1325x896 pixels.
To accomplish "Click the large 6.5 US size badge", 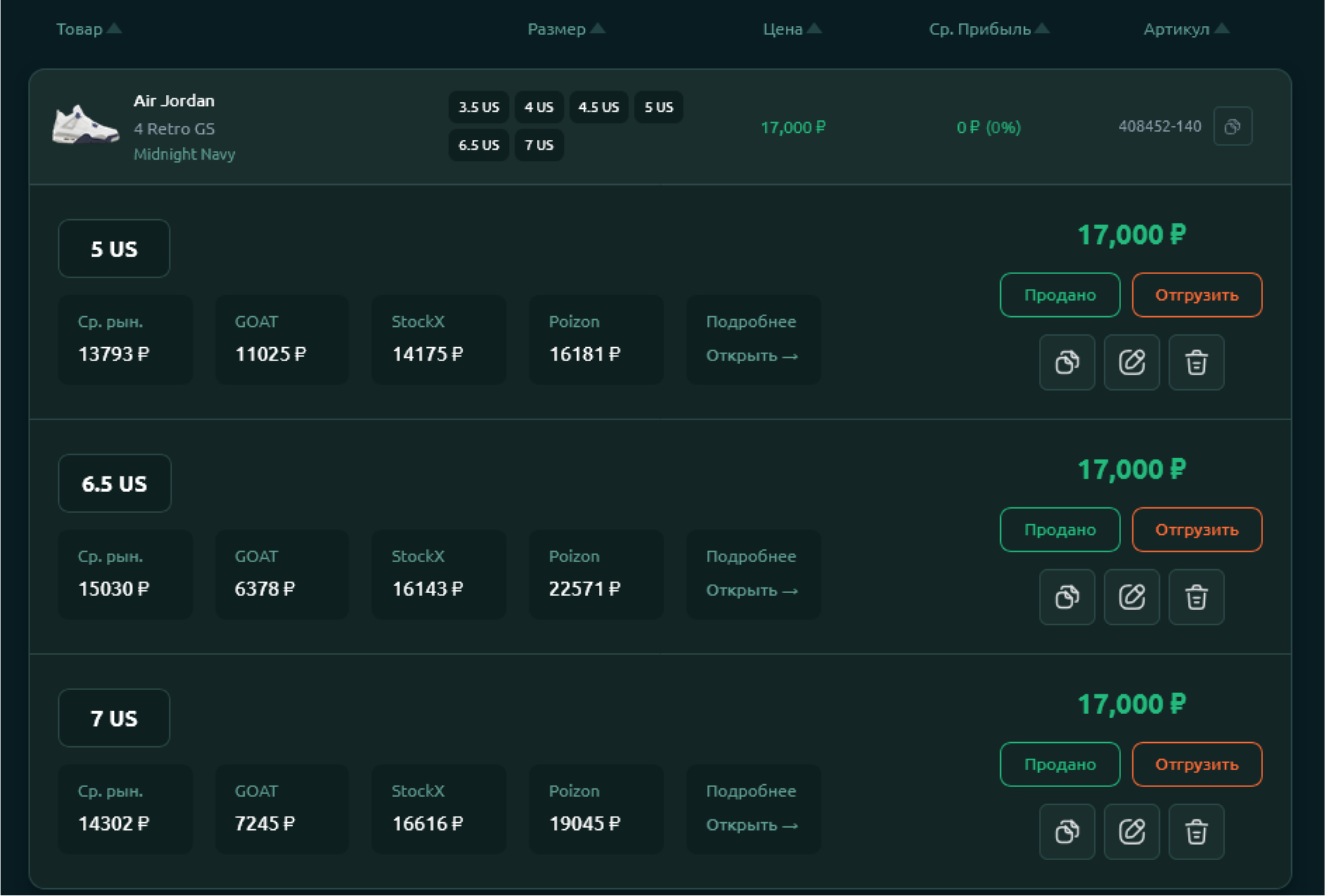I will pyautogui.click(x=115, y=483).
